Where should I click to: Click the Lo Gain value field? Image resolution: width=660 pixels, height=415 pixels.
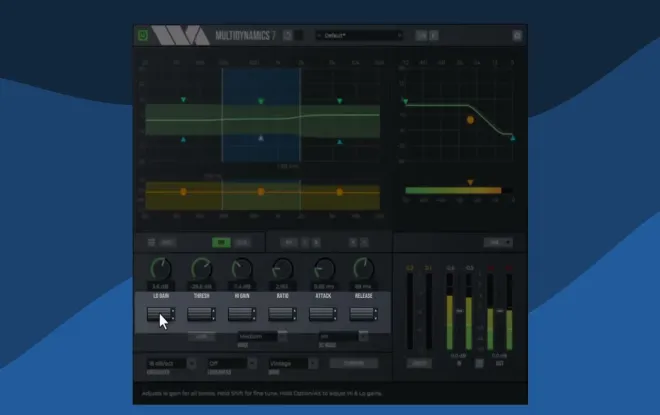click(x=161, y=287)
